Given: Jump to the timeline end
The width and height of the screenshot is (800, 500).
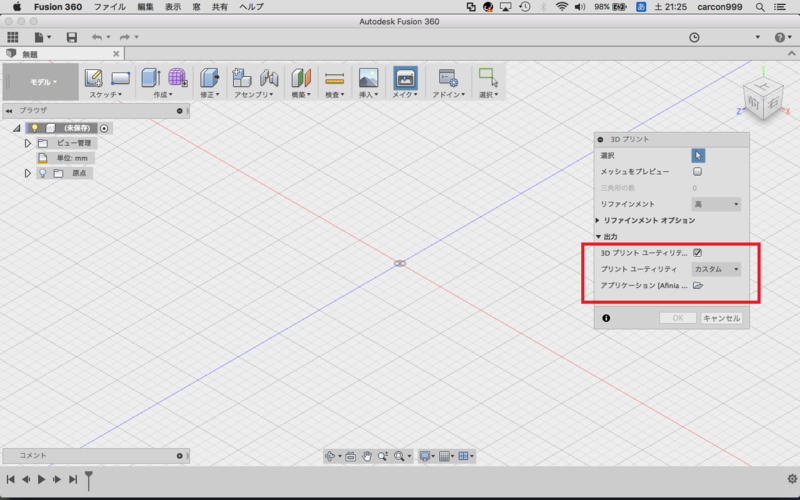Looking at the screenshot, I should [x=73, y=479].
